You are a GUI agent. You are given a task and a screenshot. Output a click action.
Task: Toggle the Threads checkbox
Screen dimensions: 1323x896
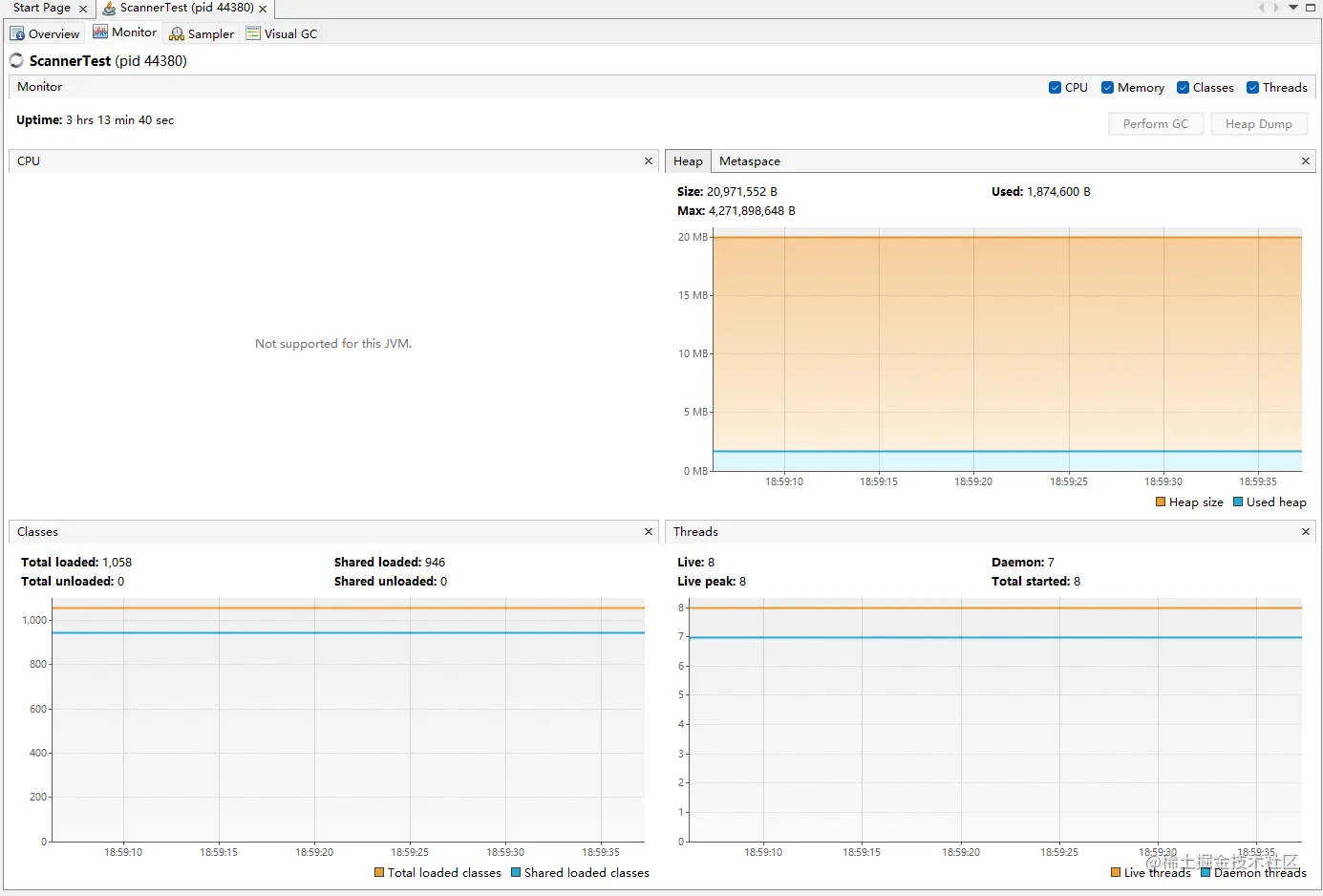click(1252, 87)
